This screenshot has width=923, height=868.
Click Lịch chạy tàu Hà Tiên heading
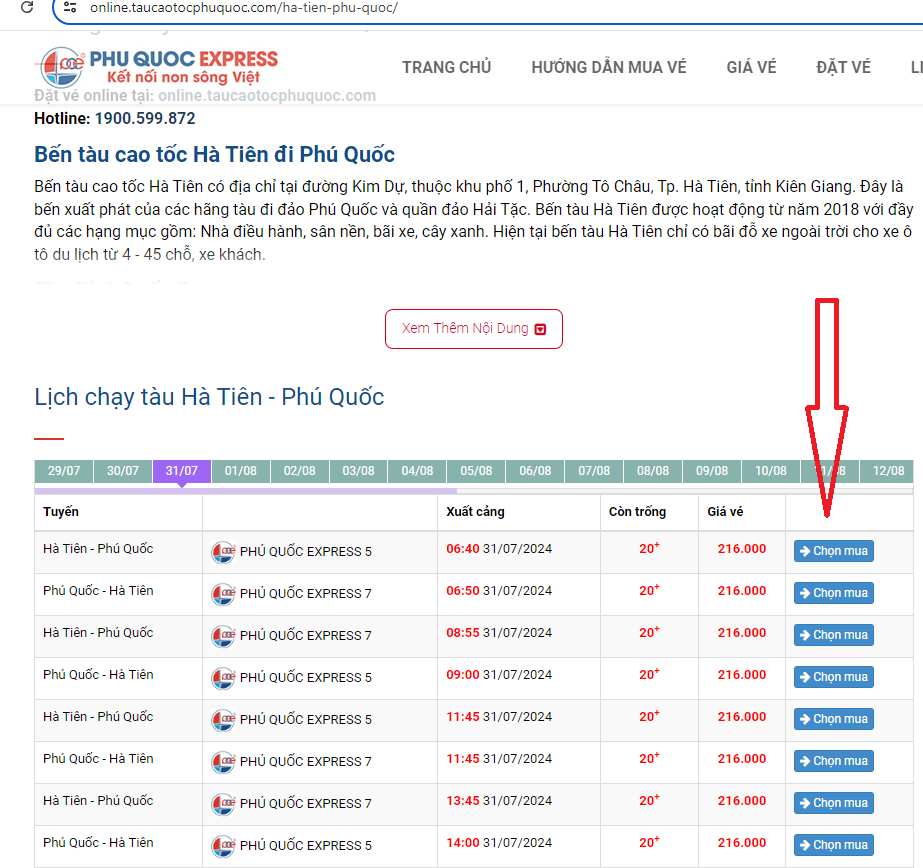coord(209,398)
